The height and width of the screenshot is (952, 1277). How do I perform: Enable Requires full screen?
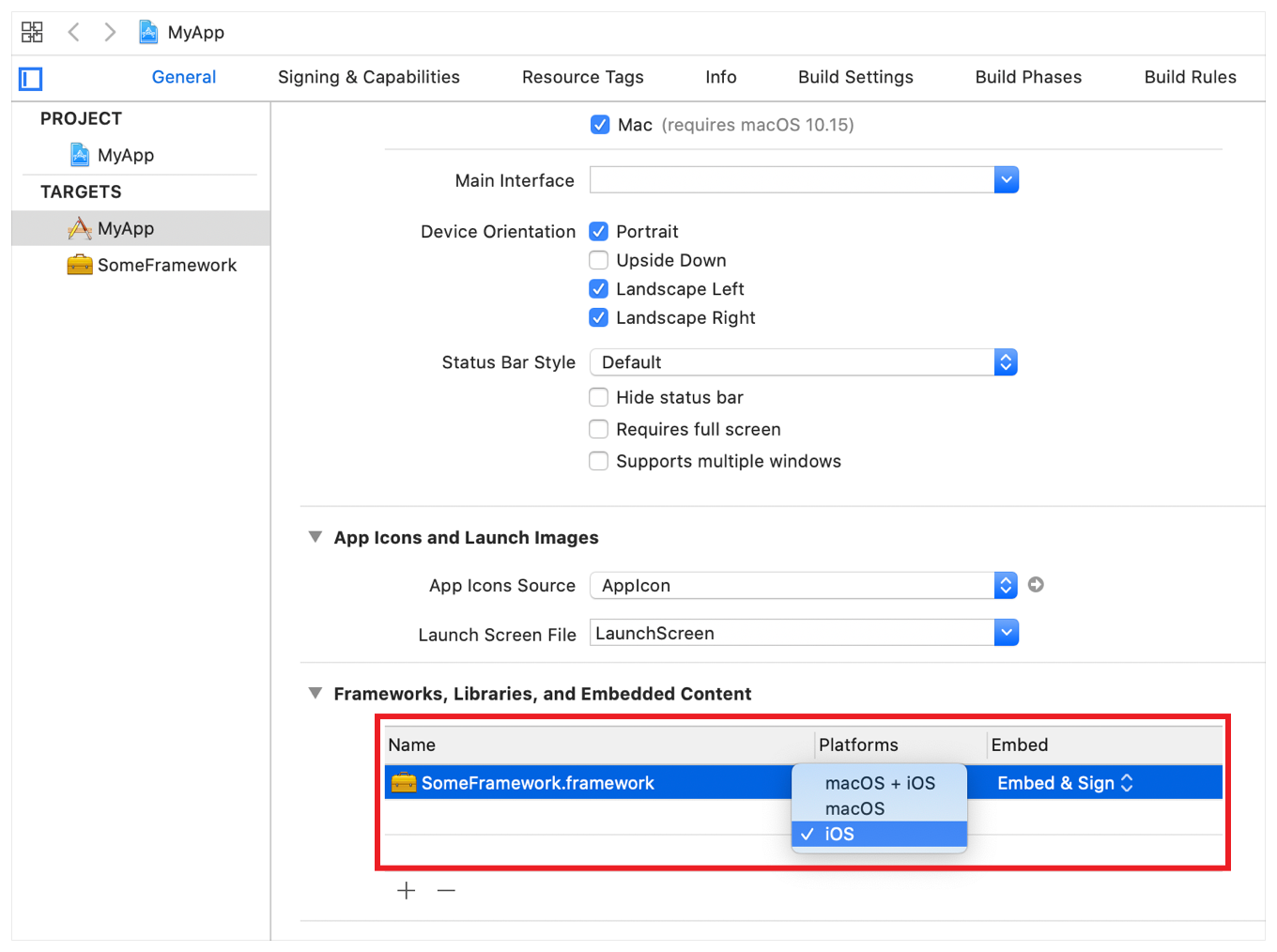click(x=599, y=429)
